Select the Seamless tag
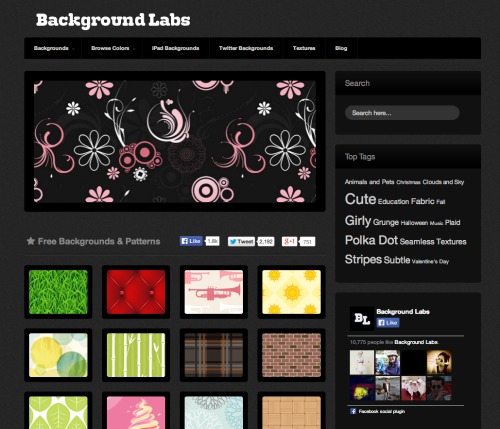Screen dimensions: 500x429 point(417,242)
